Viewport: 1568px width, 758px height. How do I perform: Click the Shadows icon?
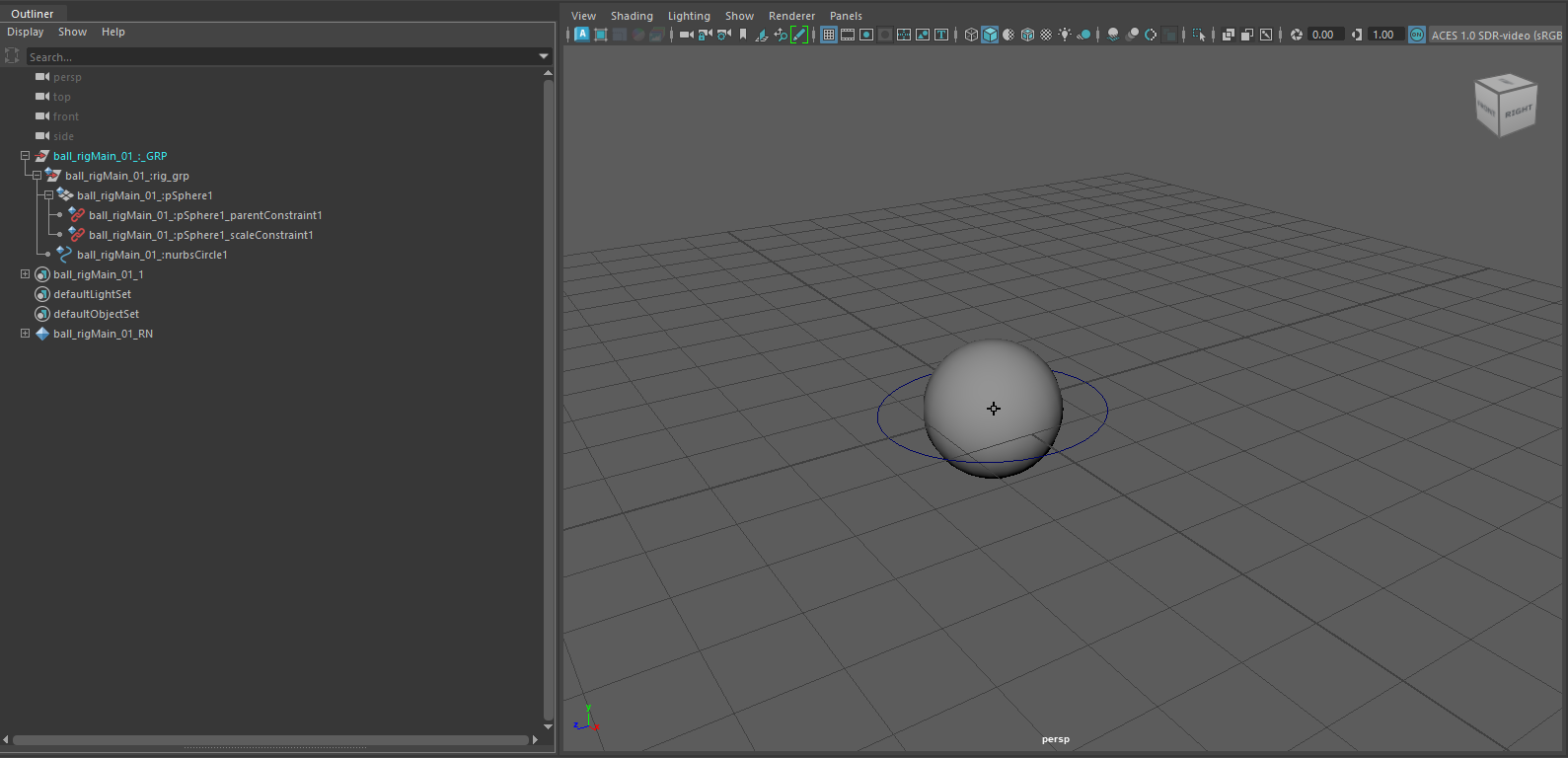(x=1083, y=35)
